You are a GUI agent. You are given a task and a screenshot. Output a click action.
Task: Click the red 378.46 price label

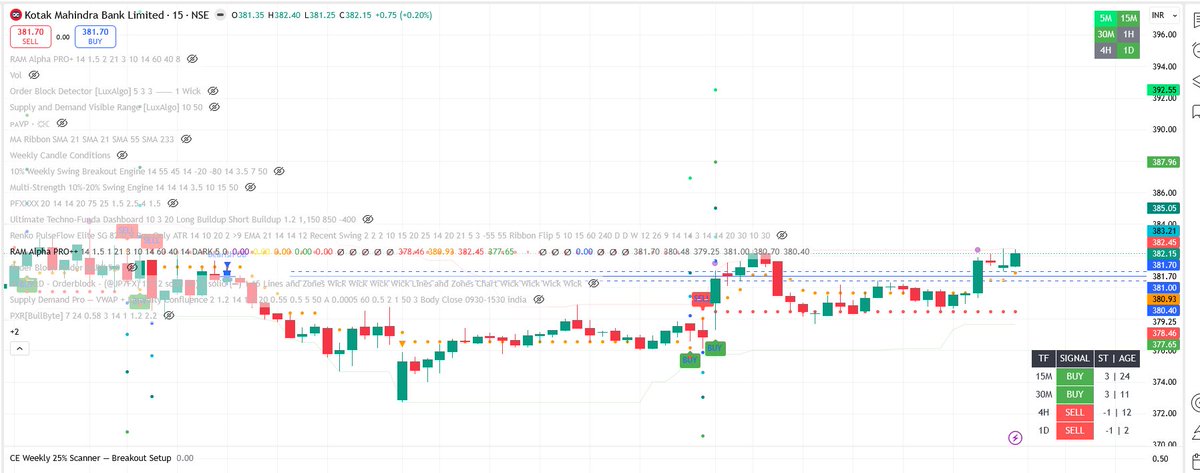1166,333
